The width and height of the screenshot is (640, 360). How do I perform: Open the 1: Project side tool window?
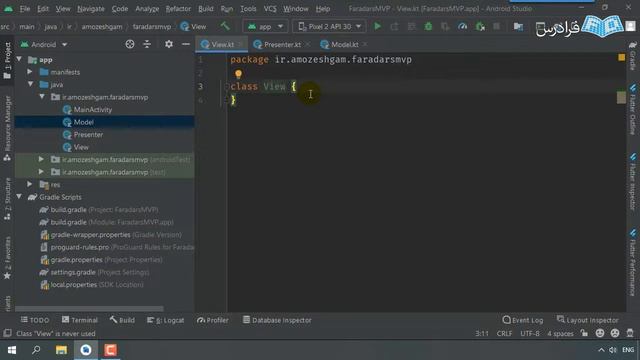(7, 60)
